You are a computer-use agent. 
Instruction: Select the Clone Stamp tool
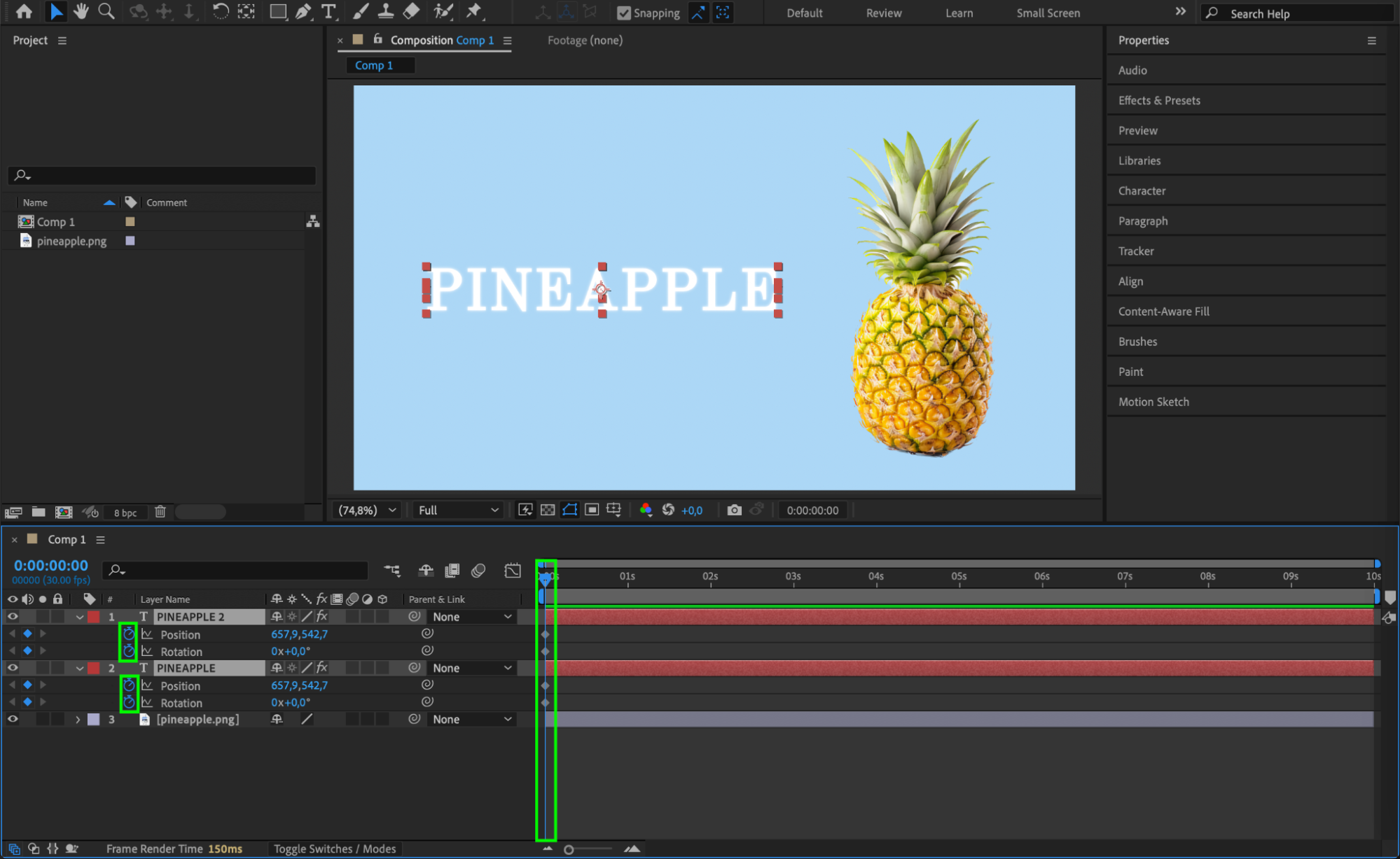tap(385, 11)
